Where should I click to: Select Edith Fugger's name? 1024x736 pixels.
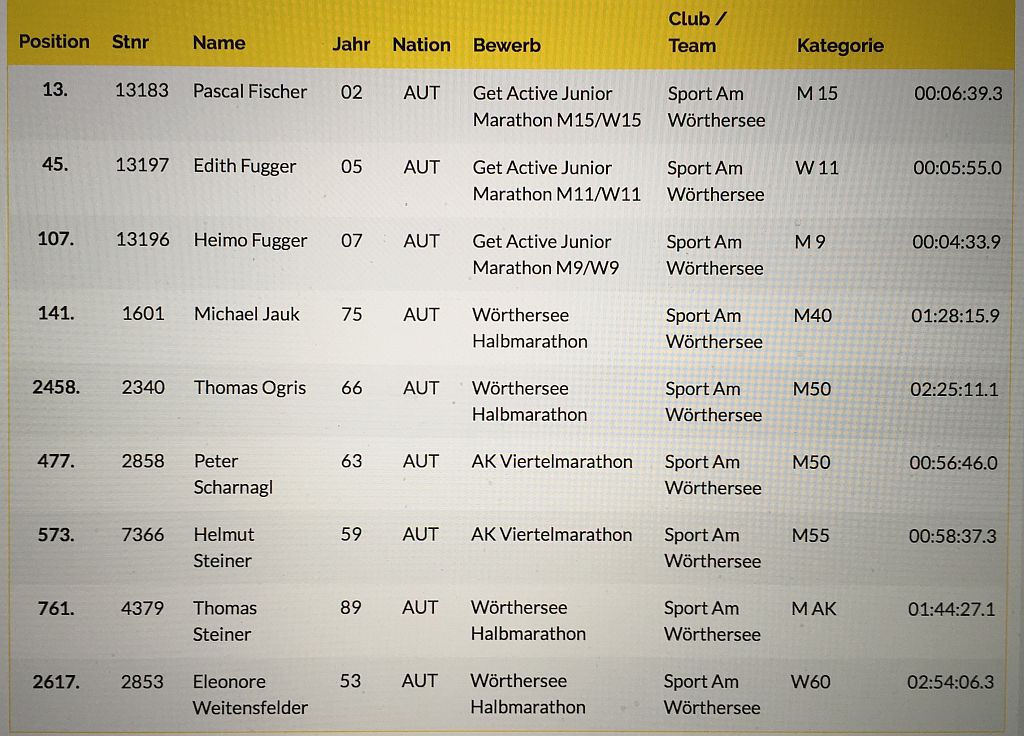245,166
